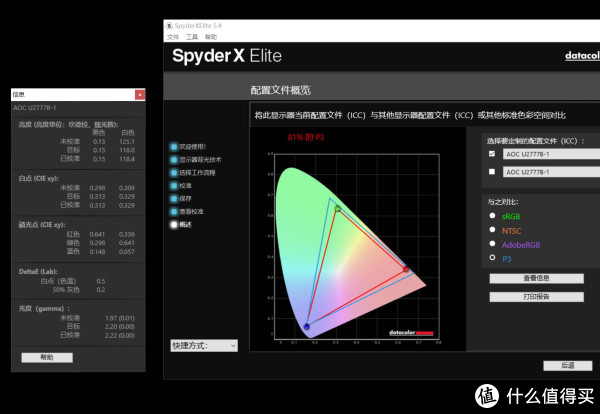
Task: Click the '81% 的 P3' coverage text
Action: pyautogui.click(x=306, y=137)
